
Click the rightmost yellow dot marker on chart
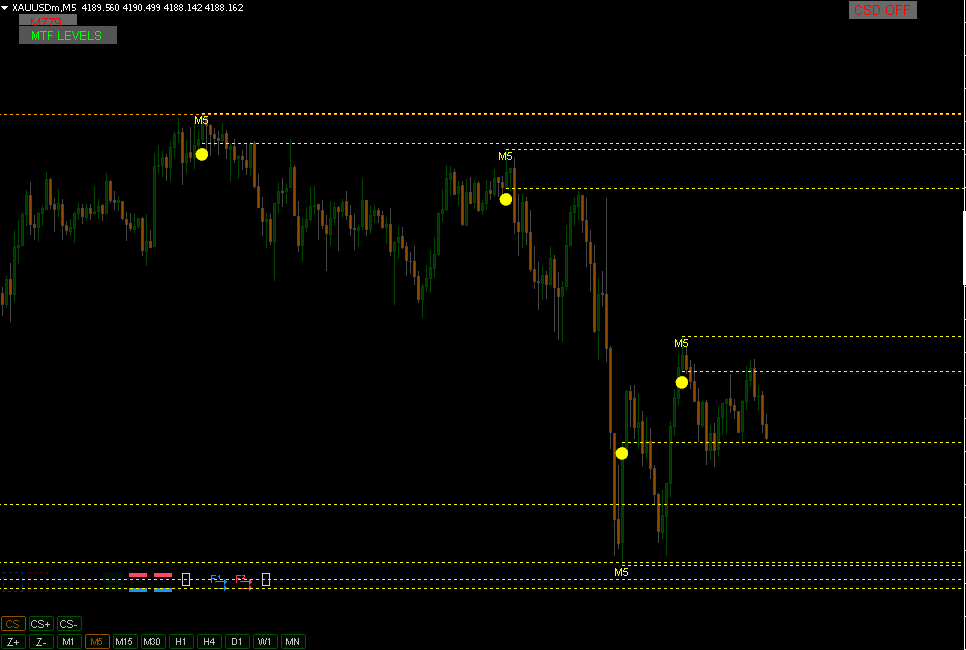[x=681, y=382]
